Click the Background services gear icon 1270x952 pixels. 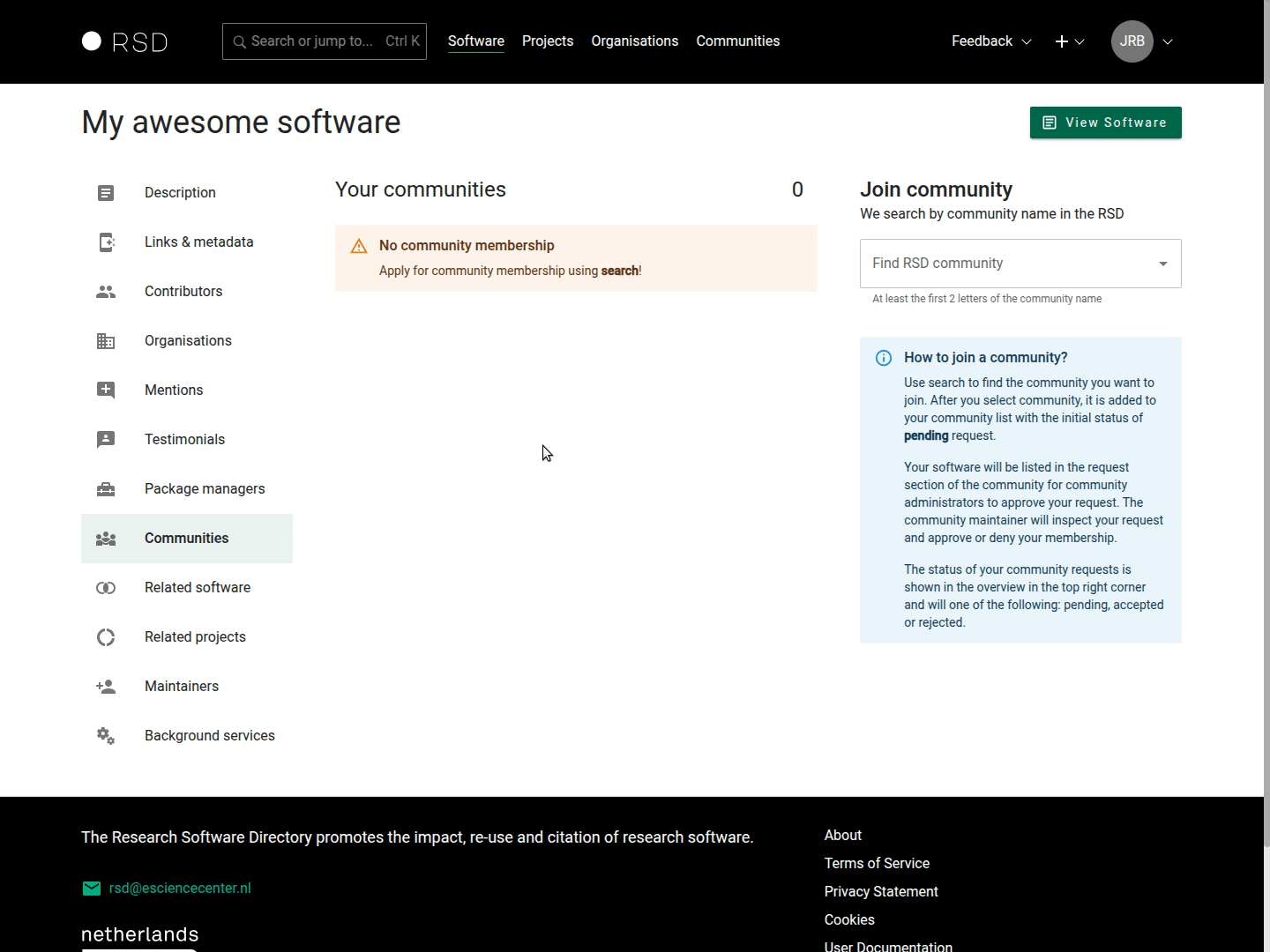click(106, 736)
